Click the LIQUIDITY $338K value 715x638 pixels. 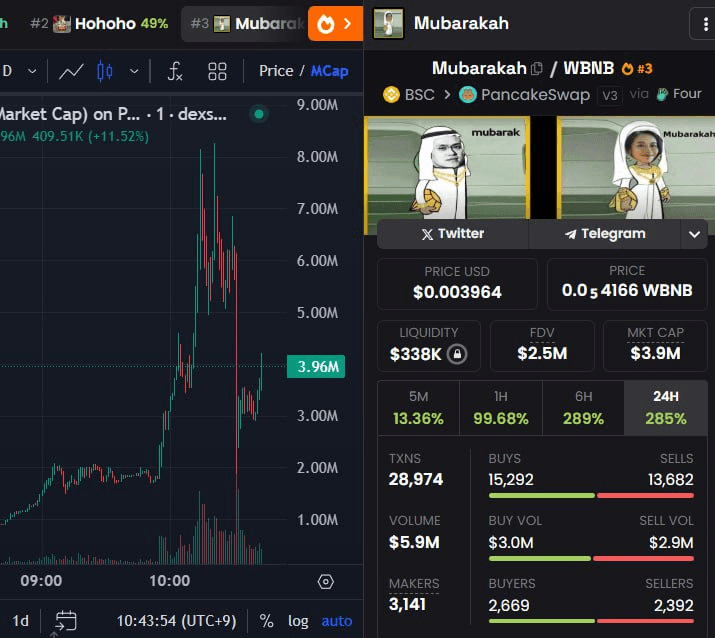tap(415, 354)
